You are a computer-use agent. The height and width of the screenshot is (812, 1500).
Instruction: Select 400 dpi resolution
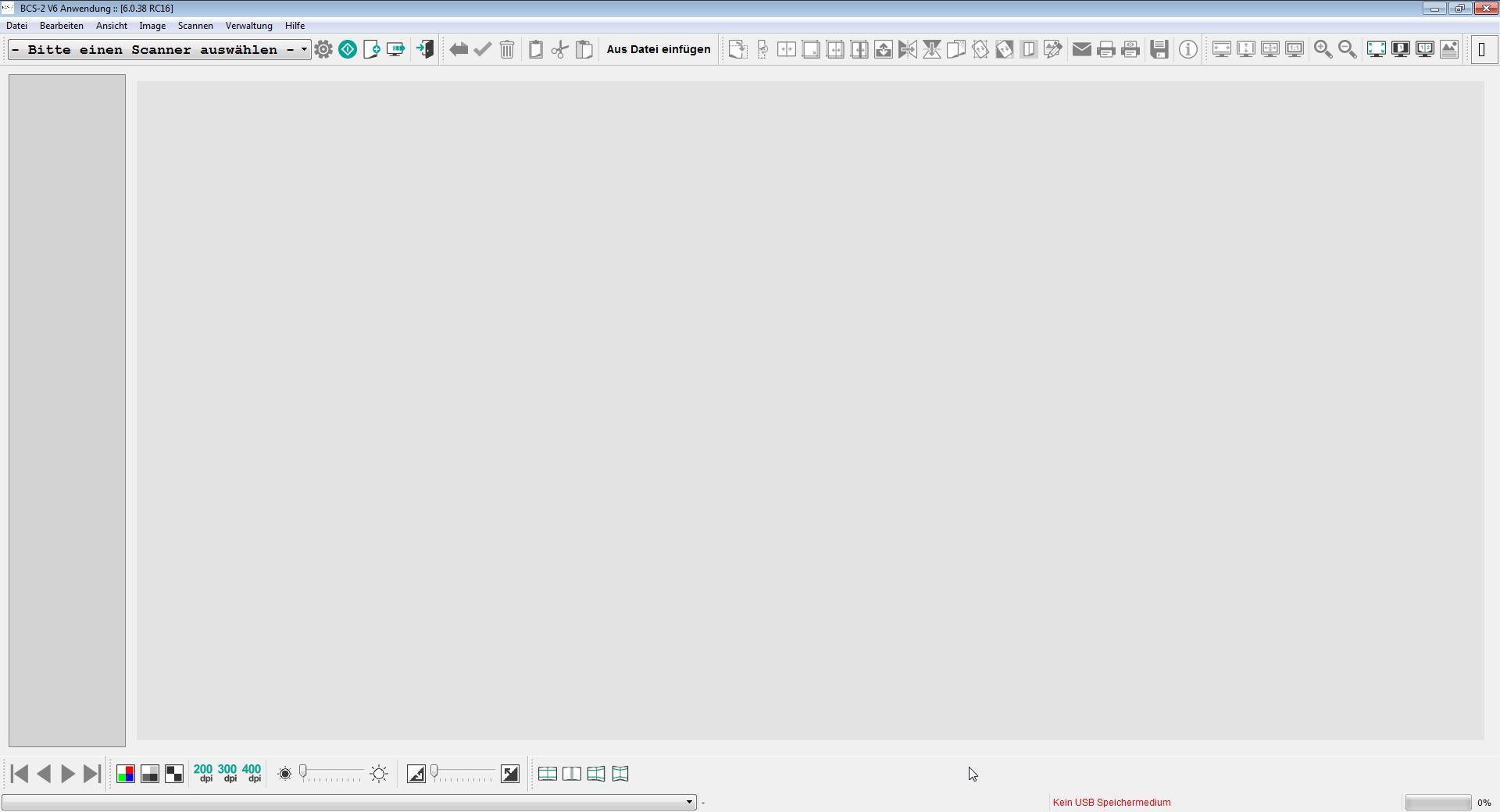pos(252,773)
